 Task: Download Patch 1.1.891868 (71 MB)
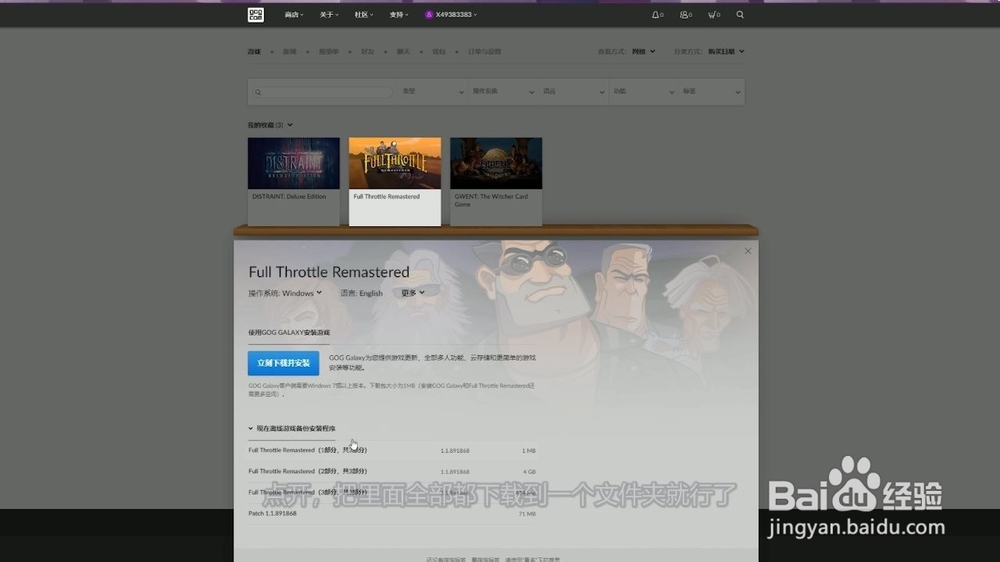[x=392, y=514]
